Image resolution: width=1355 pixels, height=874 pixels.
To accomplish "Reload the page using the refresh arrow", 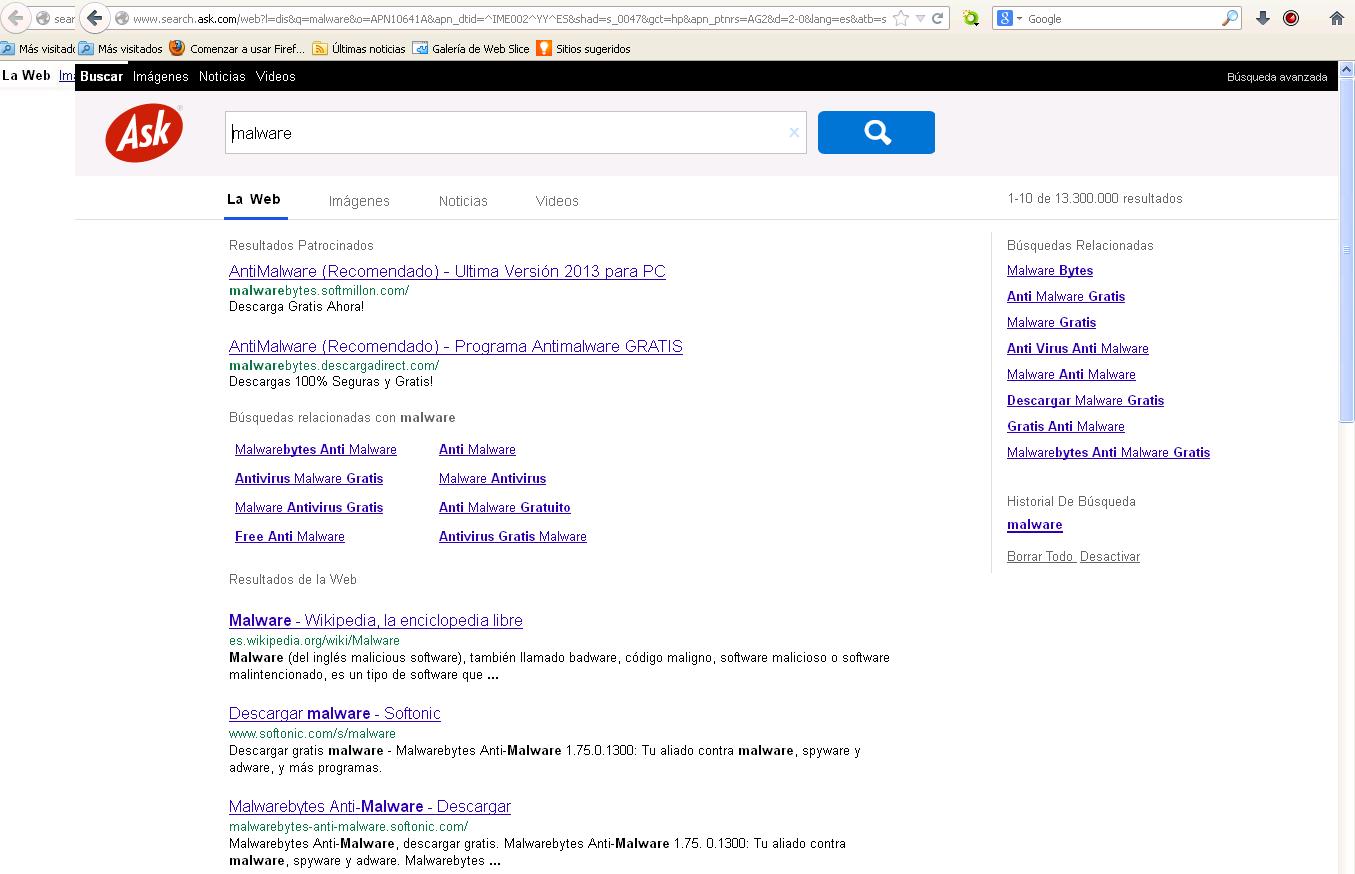I will point(938,18).
